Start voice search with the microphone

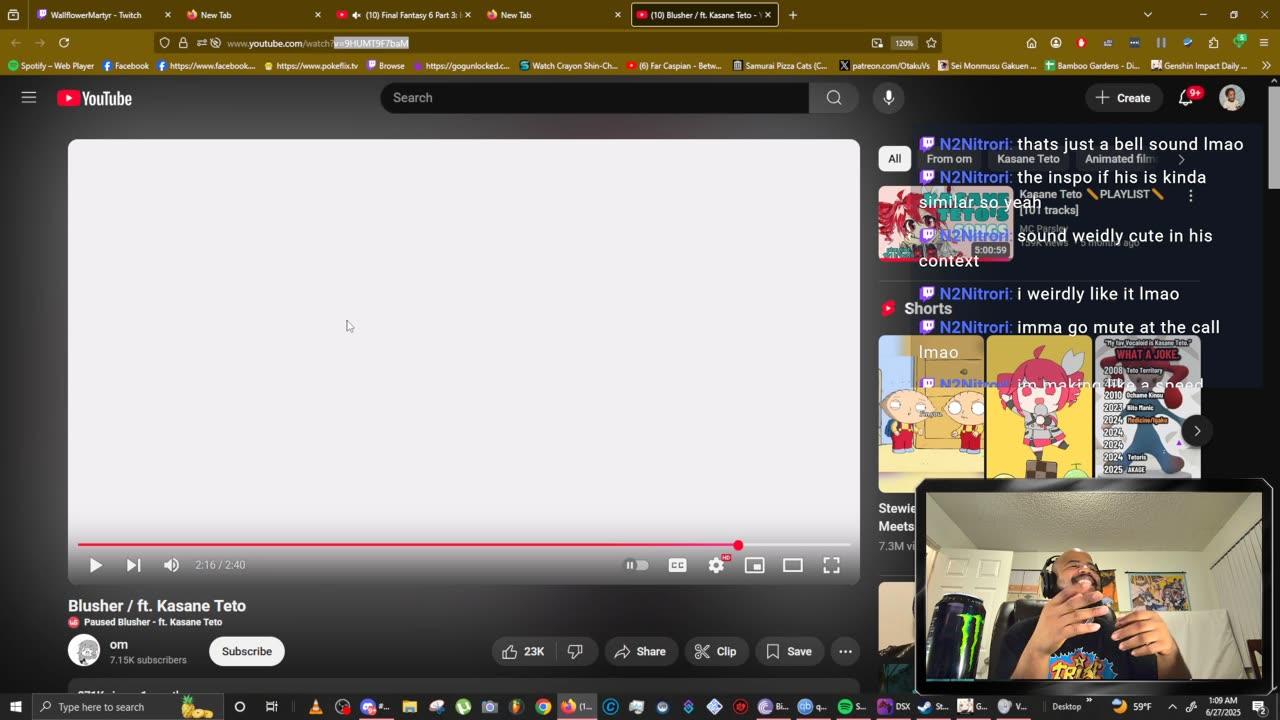pyautogui.click(x=888, y=97)
